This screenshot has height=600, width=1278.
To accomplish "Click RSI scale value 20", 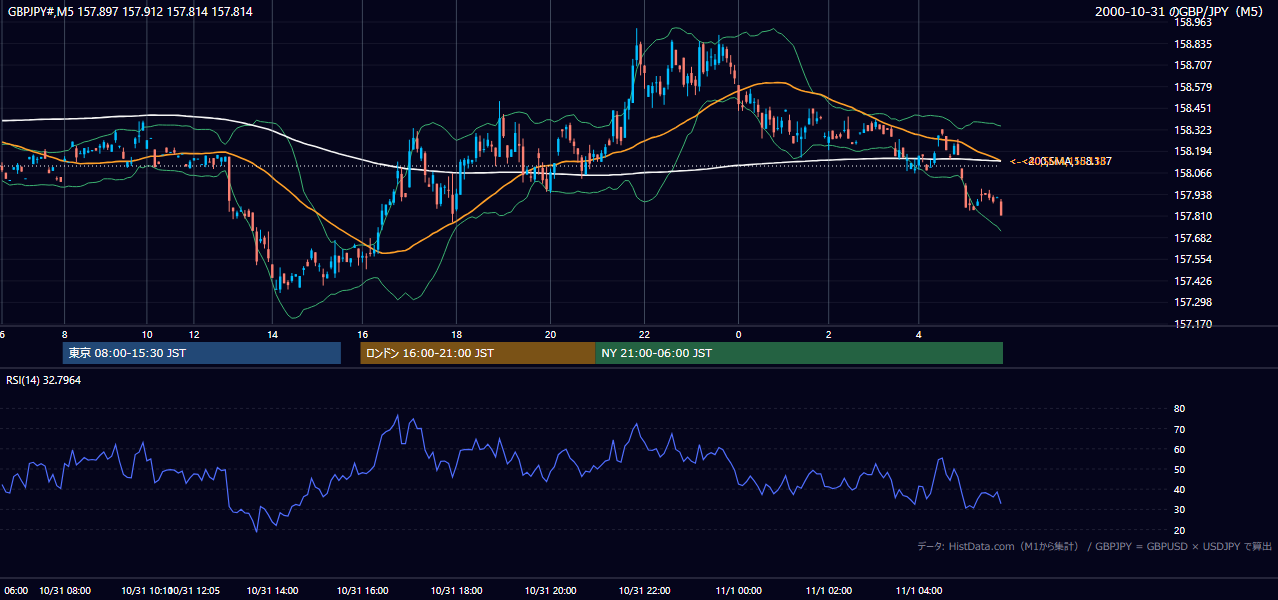I will point(1180,530).
